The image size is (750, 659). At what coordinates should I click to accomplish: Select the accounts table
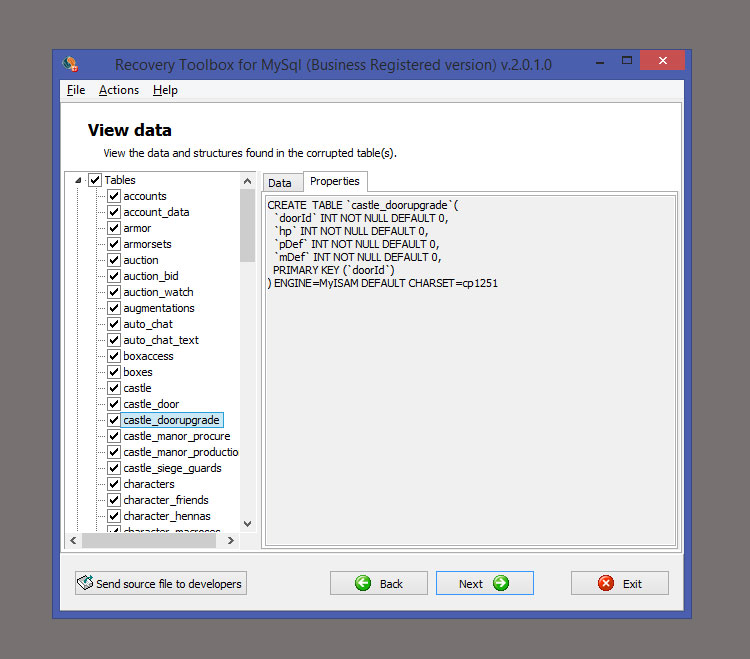[x=145, y=196]
